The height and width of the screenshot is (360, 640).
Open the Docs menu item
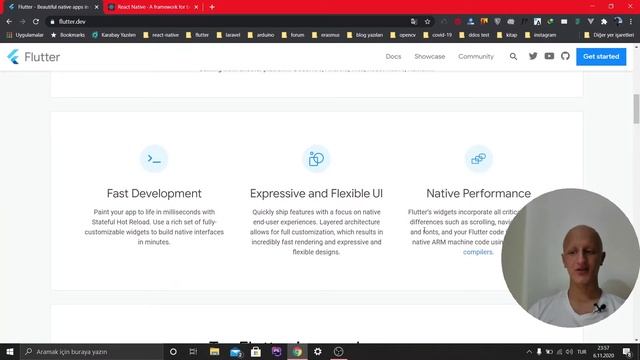click(x=393, y=57)
